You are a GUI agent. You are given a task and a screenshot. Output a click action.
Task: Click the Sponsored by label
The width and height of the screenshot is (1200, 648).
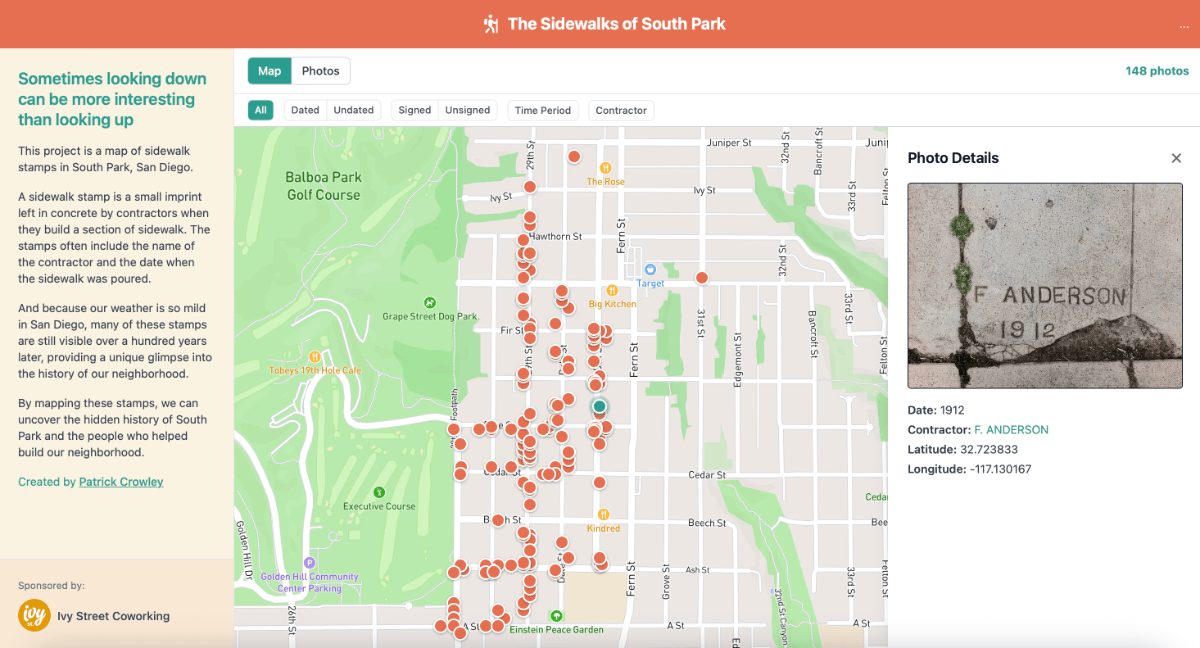[x=51, y=586]
